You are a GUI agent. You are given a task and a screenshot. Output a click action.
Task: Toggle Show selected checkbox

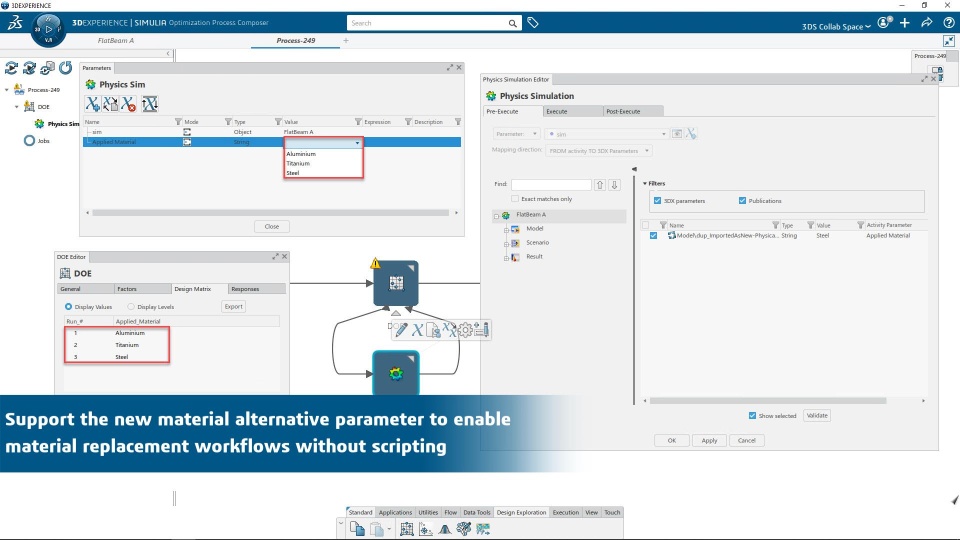pos(752,416)
